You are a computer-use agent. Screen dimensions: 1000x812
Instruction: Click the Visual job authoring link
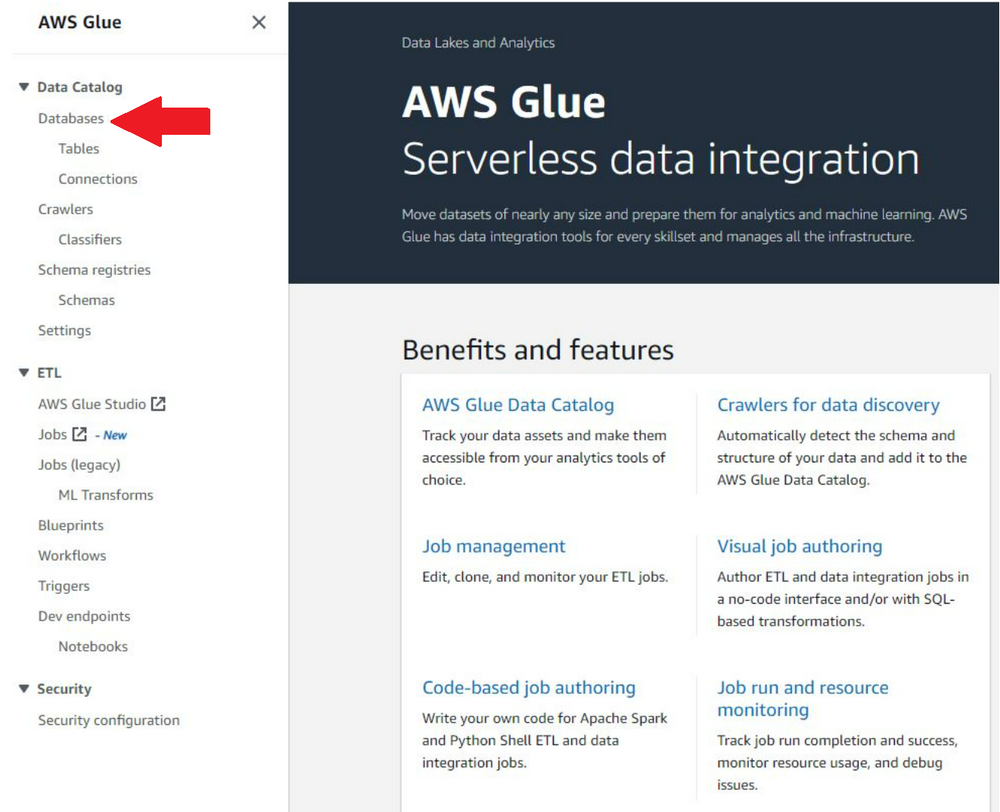coord(799,546)
